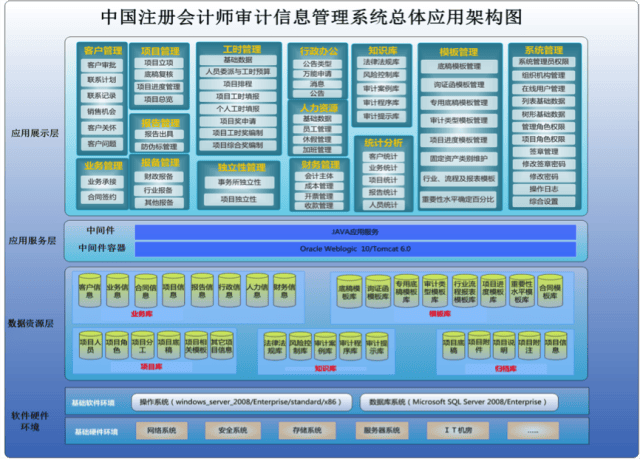Click the 合同信息 database cylinder

146,290
